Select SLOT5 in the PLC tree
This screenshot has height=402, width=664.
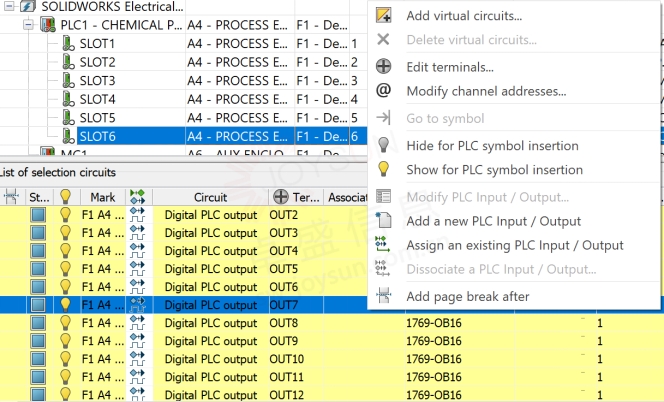point(97,118)
